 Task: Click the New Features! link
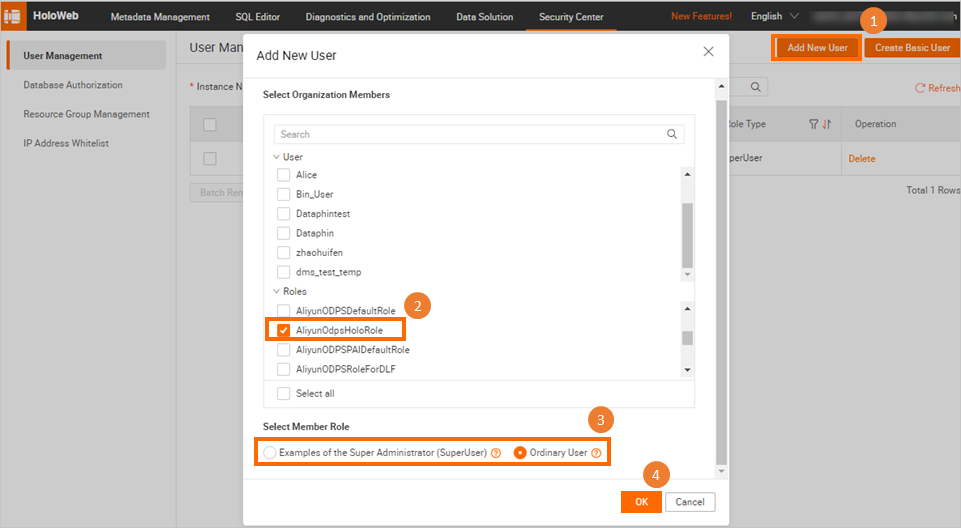click(x=701, y=16)
